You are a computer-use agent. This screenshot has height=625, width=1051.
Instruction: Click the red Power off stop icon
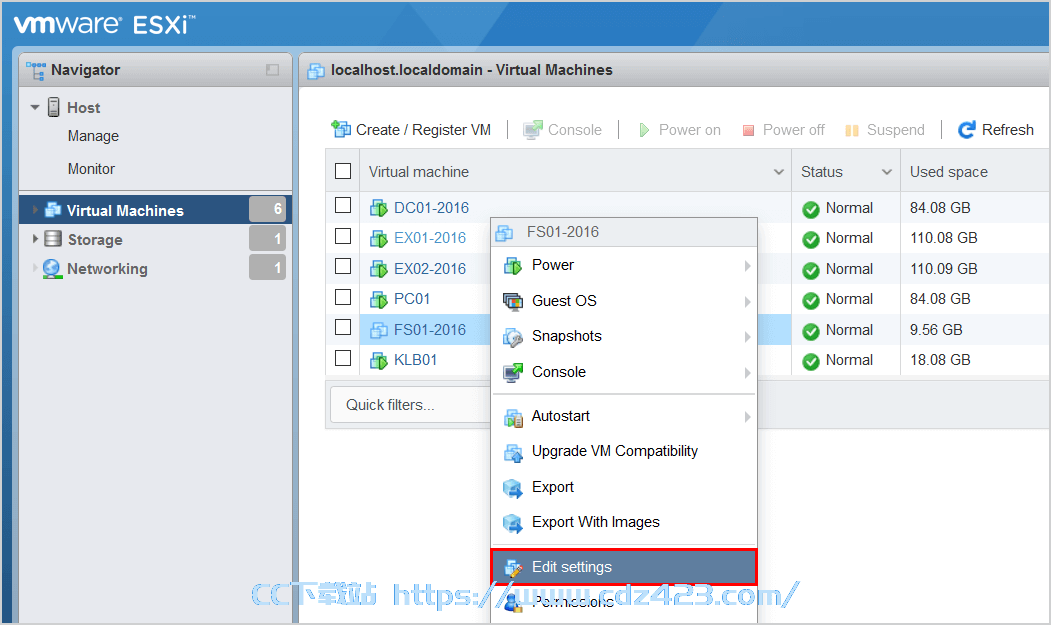749,130
